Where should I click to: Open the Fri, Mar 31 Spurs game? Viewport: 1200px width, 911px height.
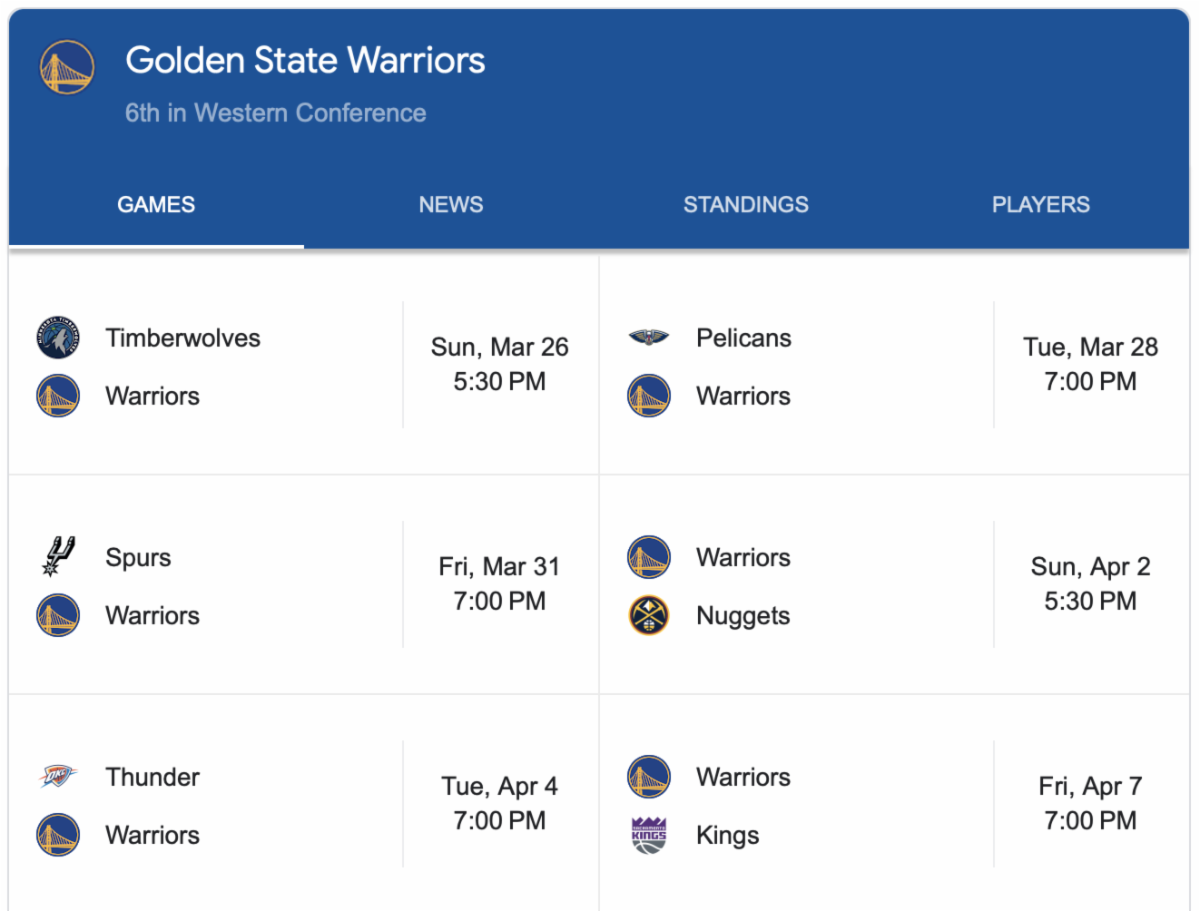coord(499,584)
